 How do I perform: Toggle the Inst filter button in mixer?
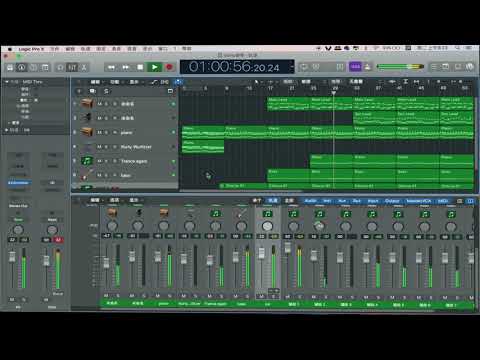(x=327, y=201)
